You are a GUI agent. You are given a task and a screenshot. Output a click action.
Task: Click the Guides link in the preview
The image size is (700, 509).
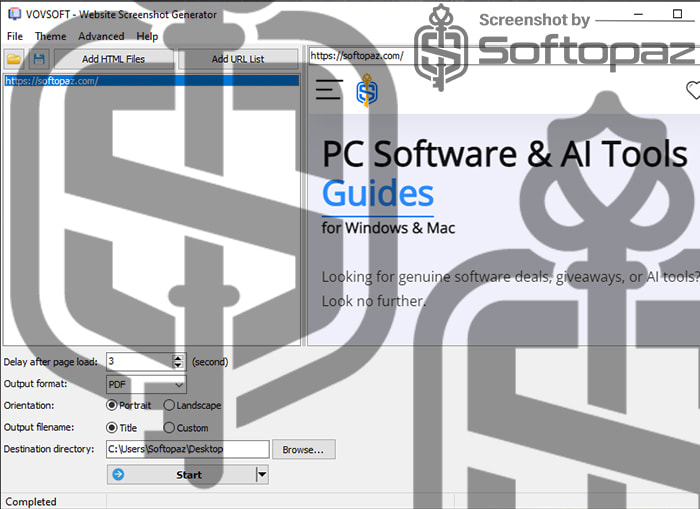pyautogui.click(x=378, y=193)
